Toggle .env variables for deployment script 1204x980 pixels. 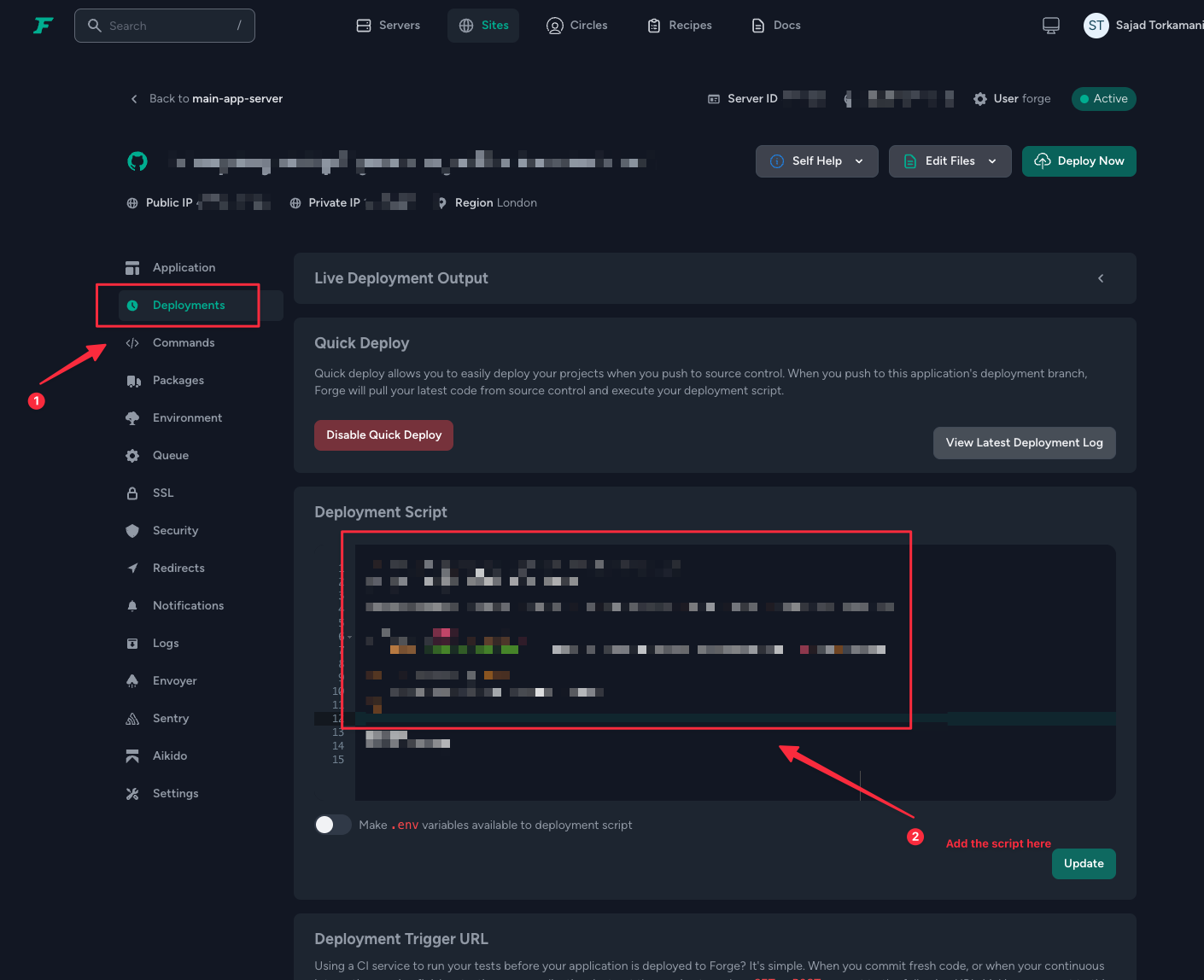(x=333, y=825)
